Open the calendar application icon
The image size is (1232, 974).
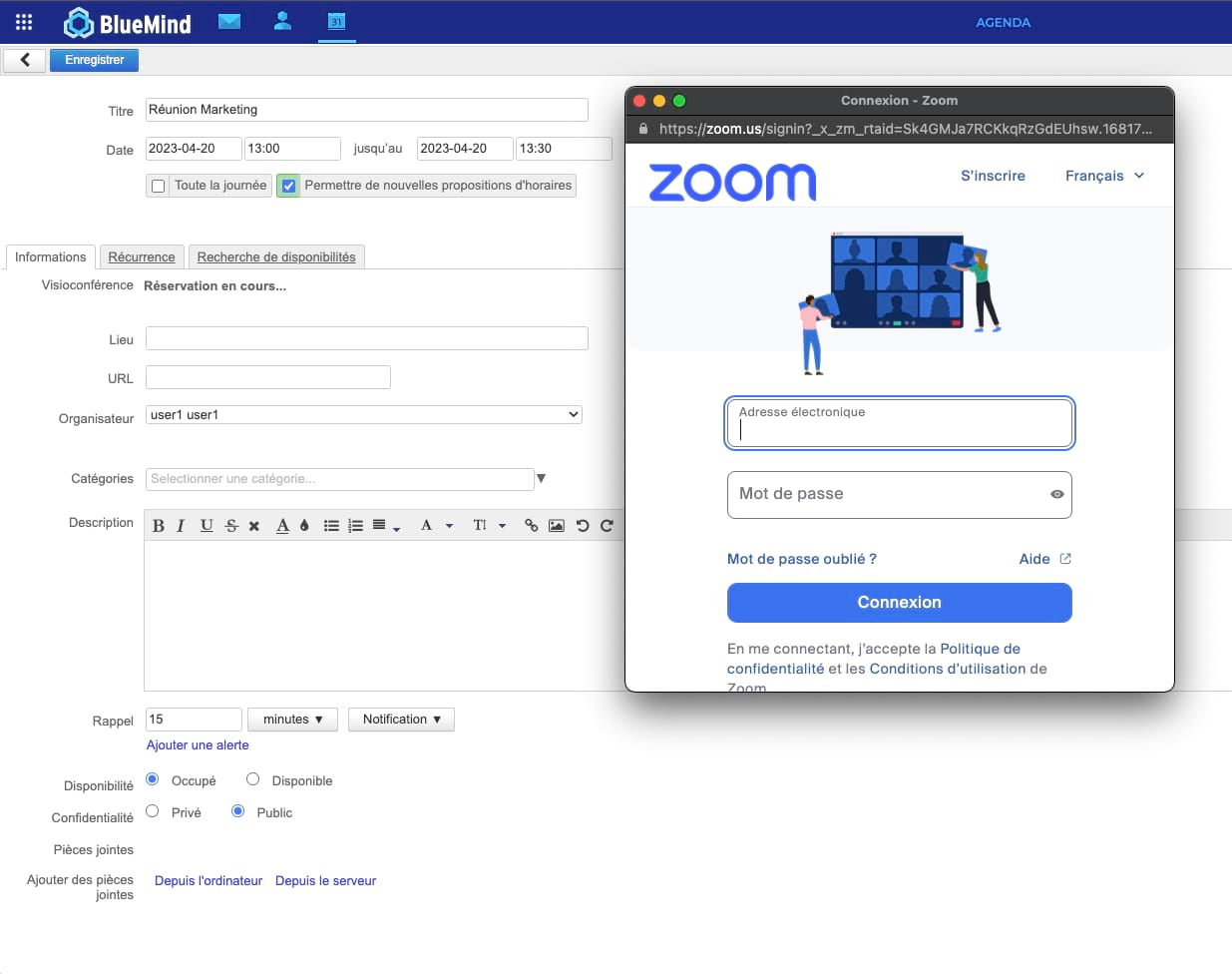tap(337, 21)
